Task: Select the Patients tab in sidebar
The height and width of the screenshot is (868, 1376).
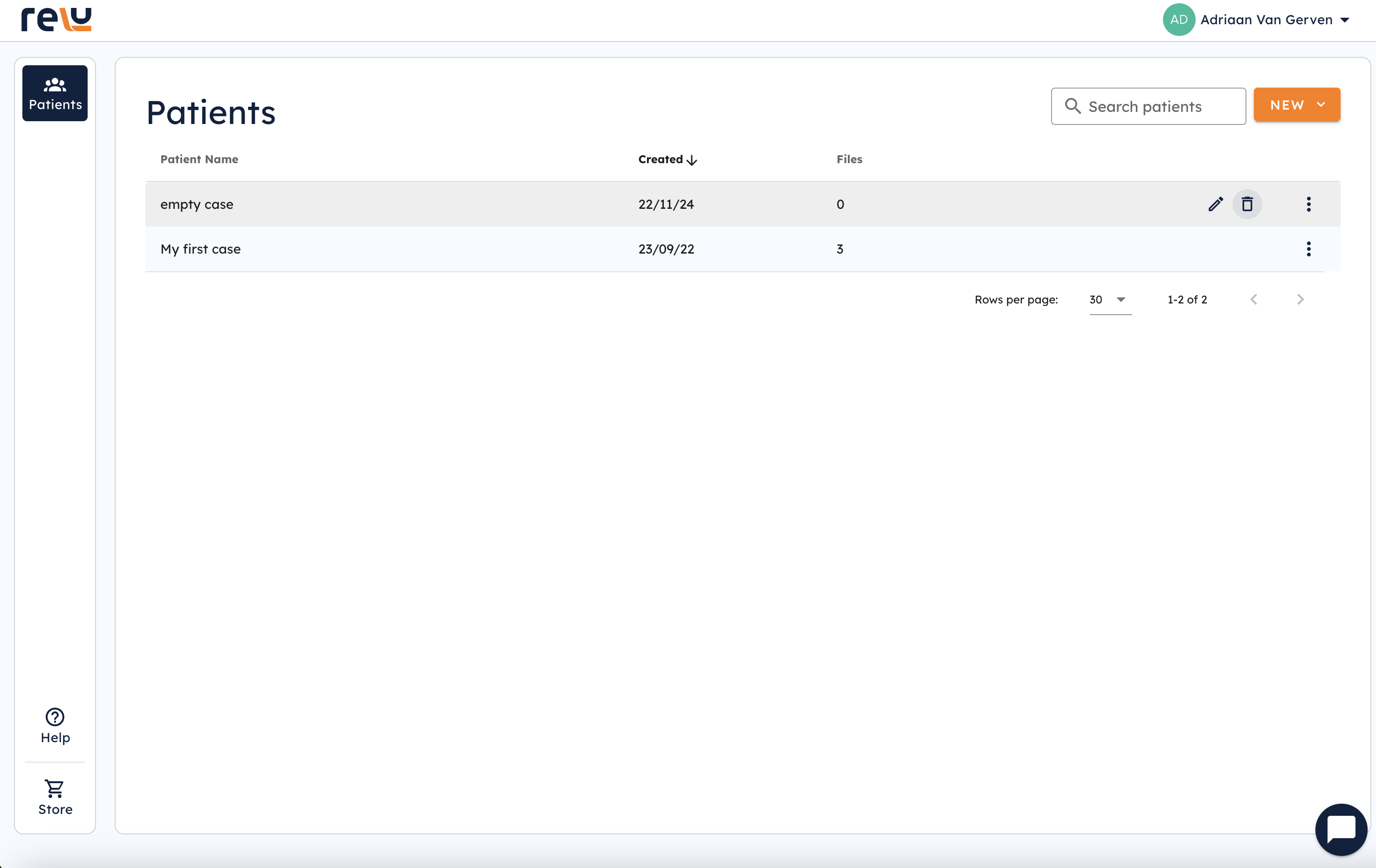Action: [55, 93]
